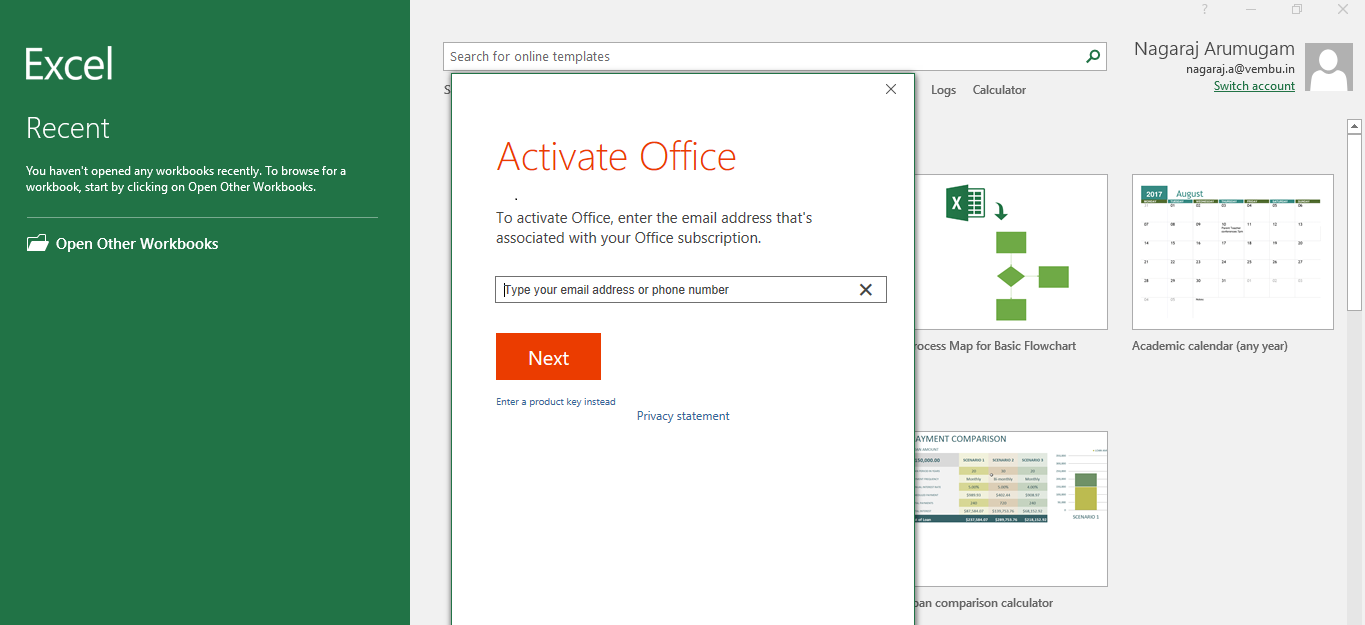Screen dimensions: 1365x625
Task: Click Enter a product key instead
Action: (x=556, y=402)
